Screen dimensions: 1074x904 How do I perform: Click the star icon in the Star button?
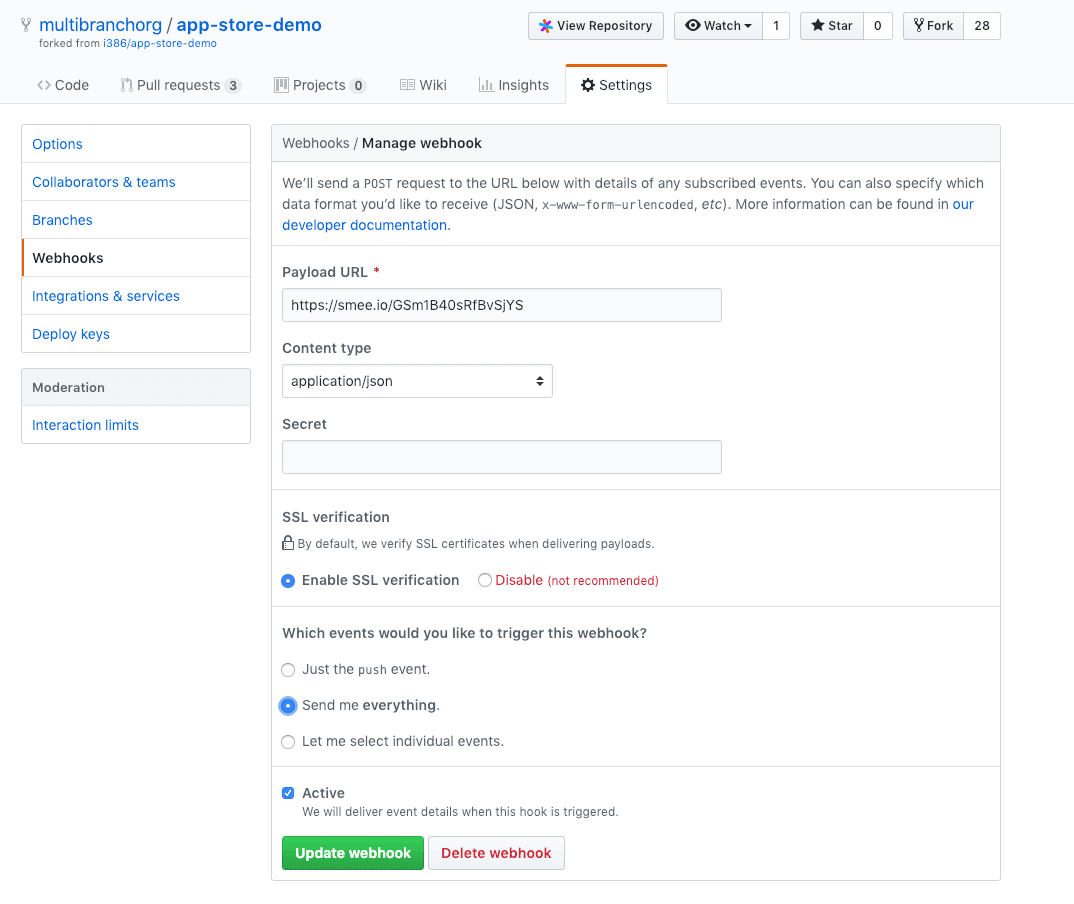click(817, 25)
